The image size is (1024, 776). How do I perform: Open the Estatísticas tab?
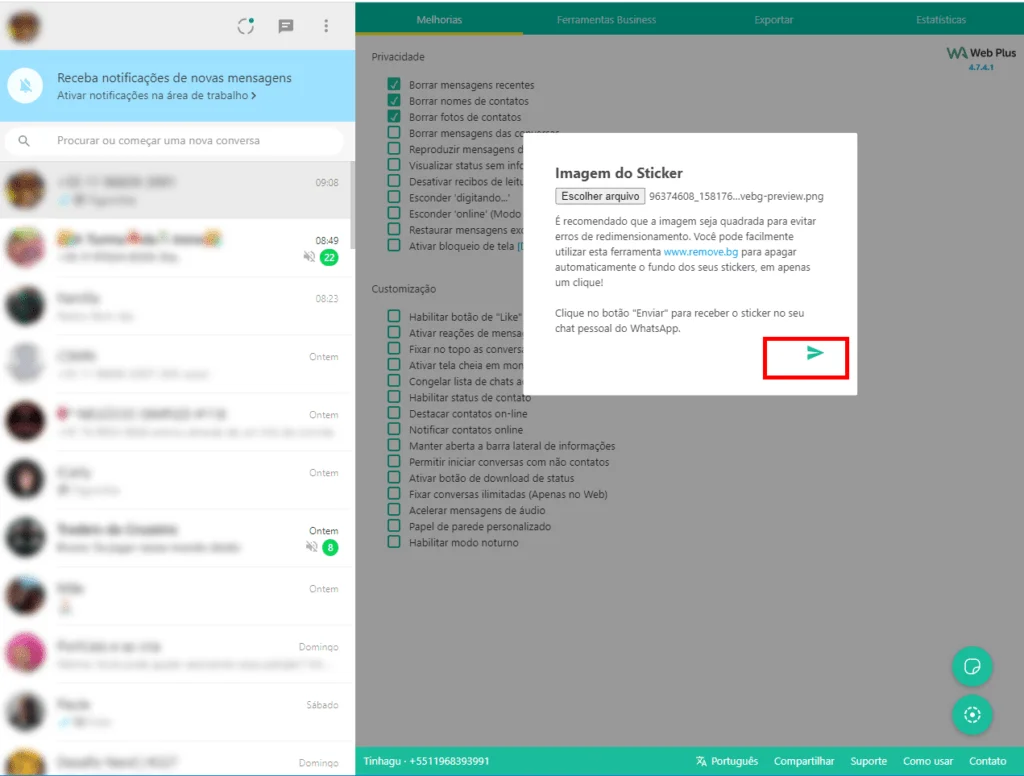pos(940,19)
